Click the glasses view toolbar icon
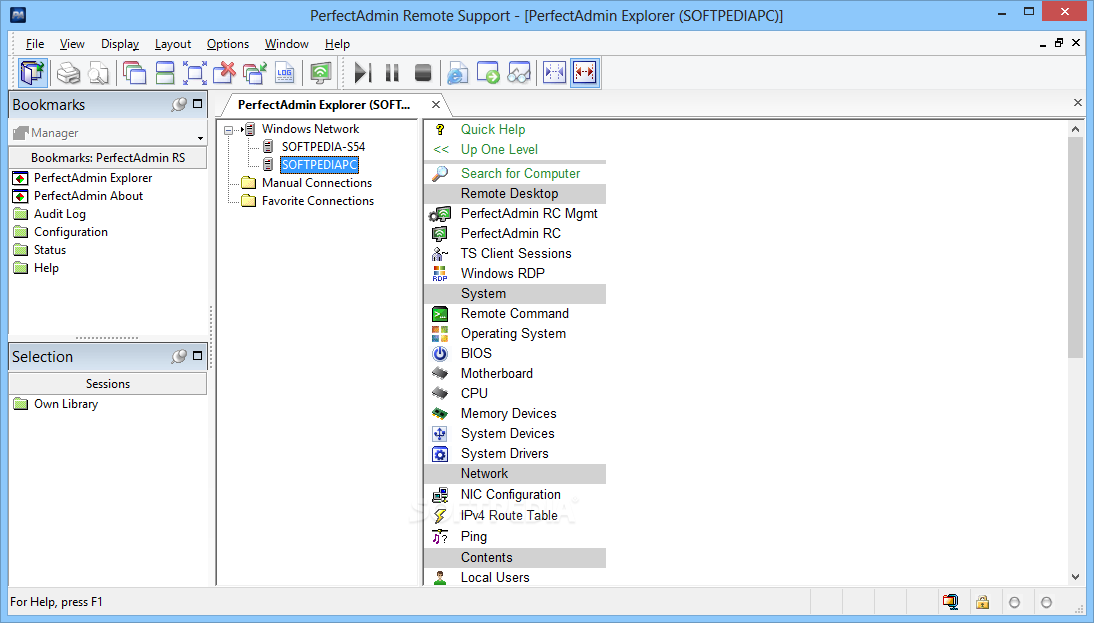 pyautogui.click(x=518, y=73)
